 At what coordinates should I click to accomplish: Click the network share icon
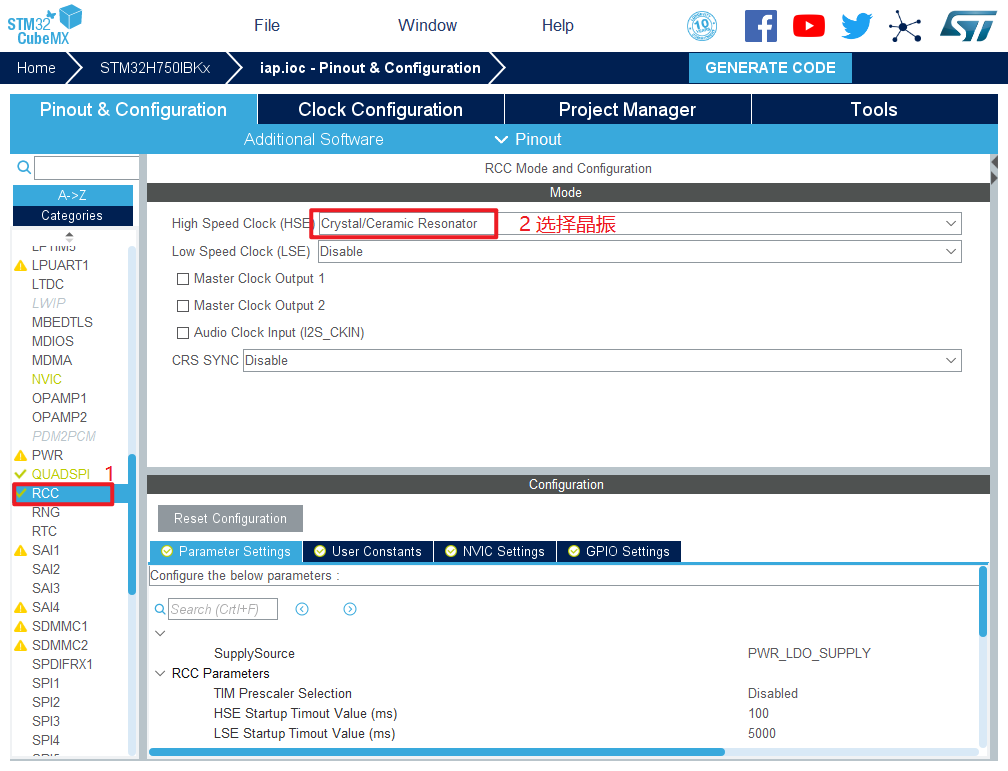(905, 26)
